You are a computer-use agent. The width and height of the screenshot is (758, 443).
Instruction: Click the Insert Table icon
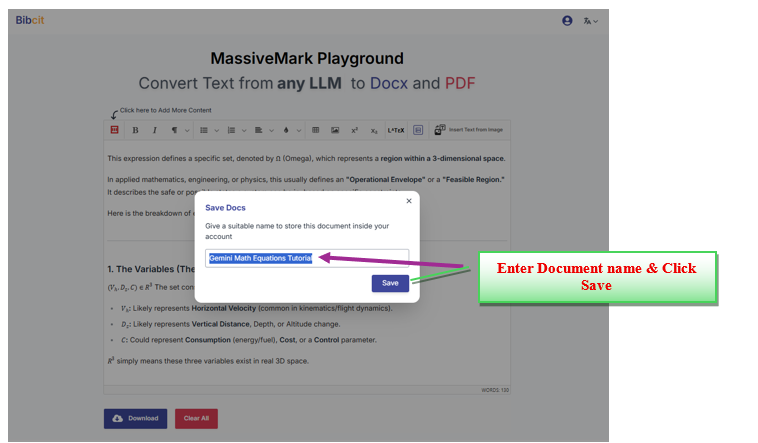click(315, 130)
